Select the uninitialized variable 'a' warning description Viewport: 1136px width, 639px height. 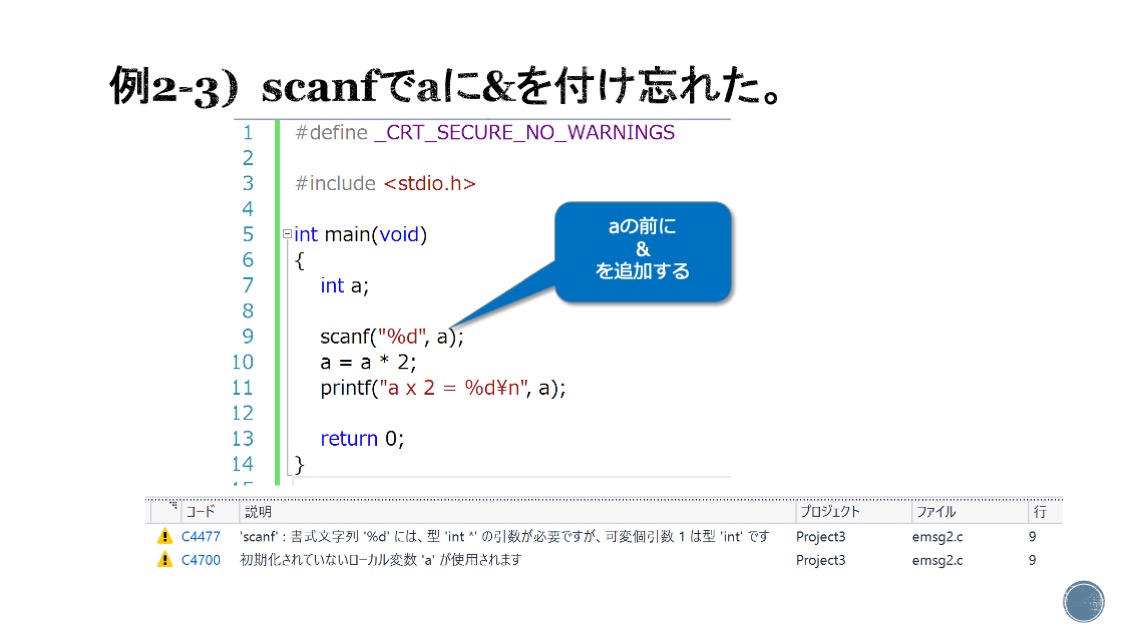380,560
